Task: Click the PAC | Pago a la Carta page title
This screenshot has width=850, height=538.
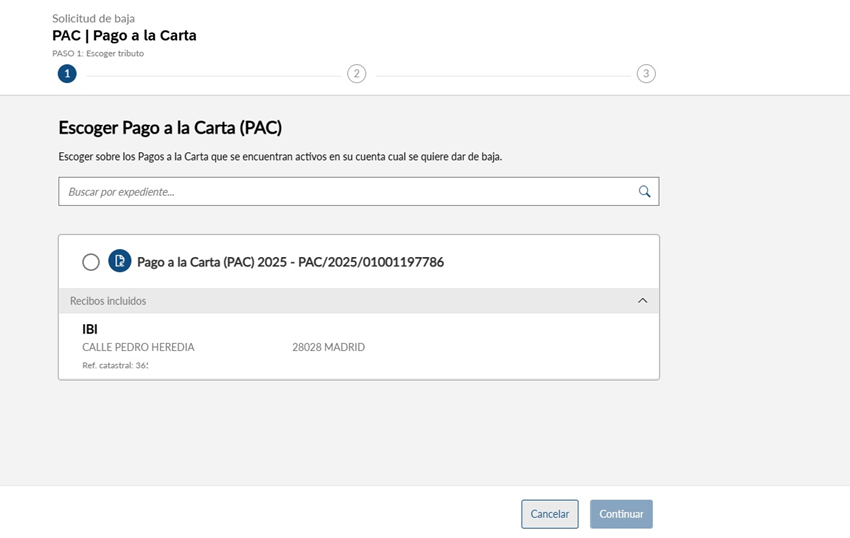Action: [x=124, y=36]
